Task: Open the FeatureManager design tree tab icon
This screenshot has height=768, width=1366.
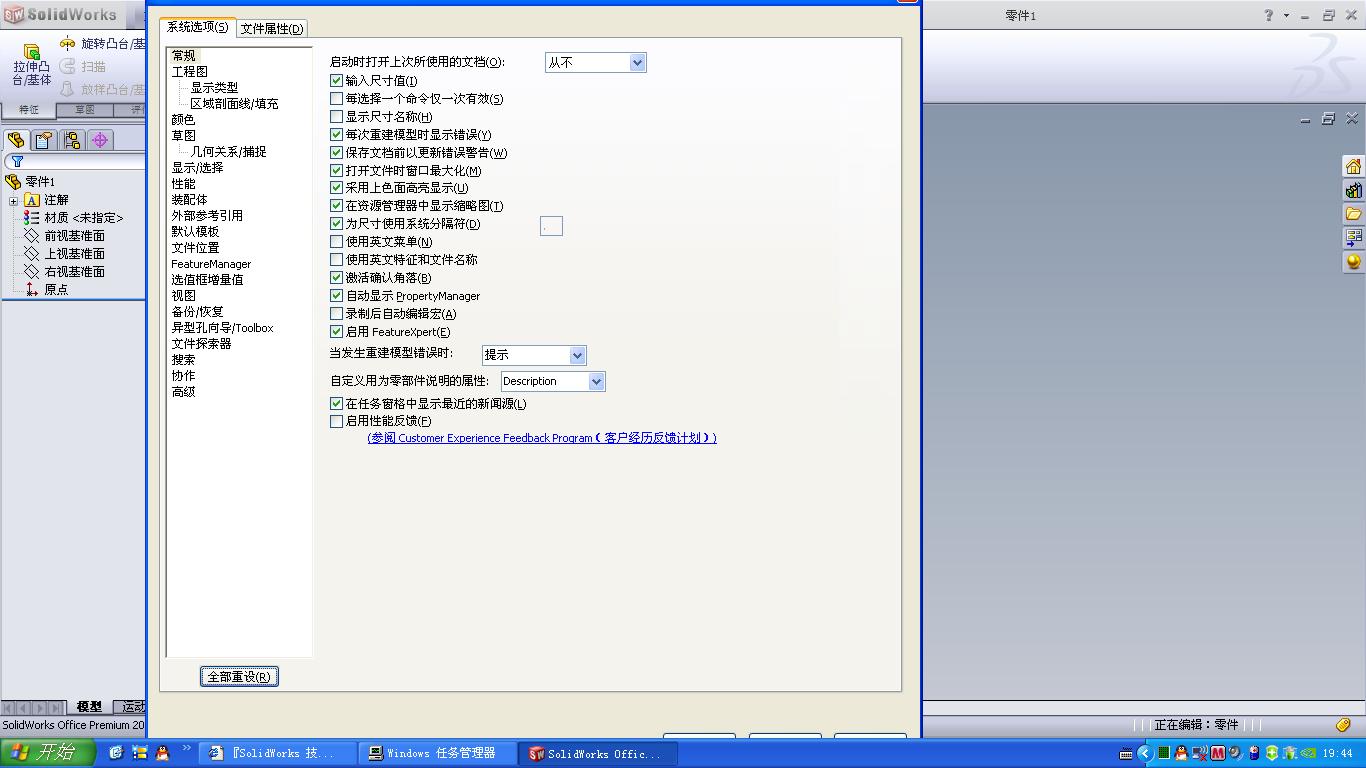Action: pyautogui.click(x=16, y=140)
